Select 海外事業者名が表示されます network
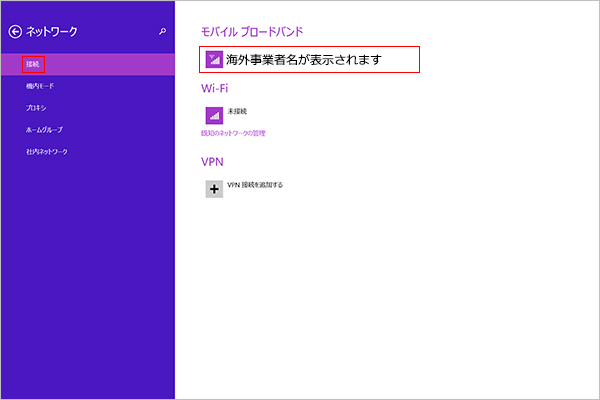 click(x=309, y=60)
